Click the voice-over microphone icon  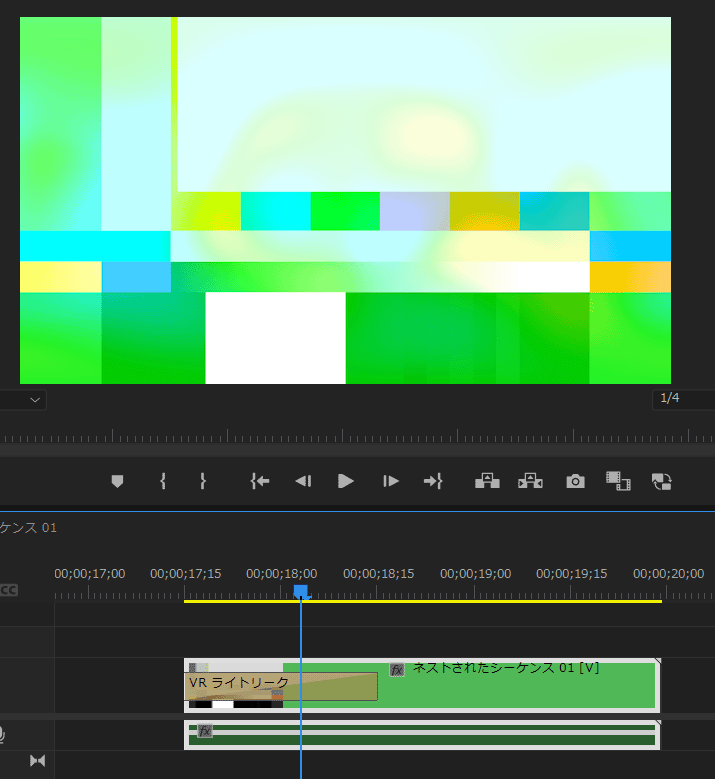[x=1, y=734]
